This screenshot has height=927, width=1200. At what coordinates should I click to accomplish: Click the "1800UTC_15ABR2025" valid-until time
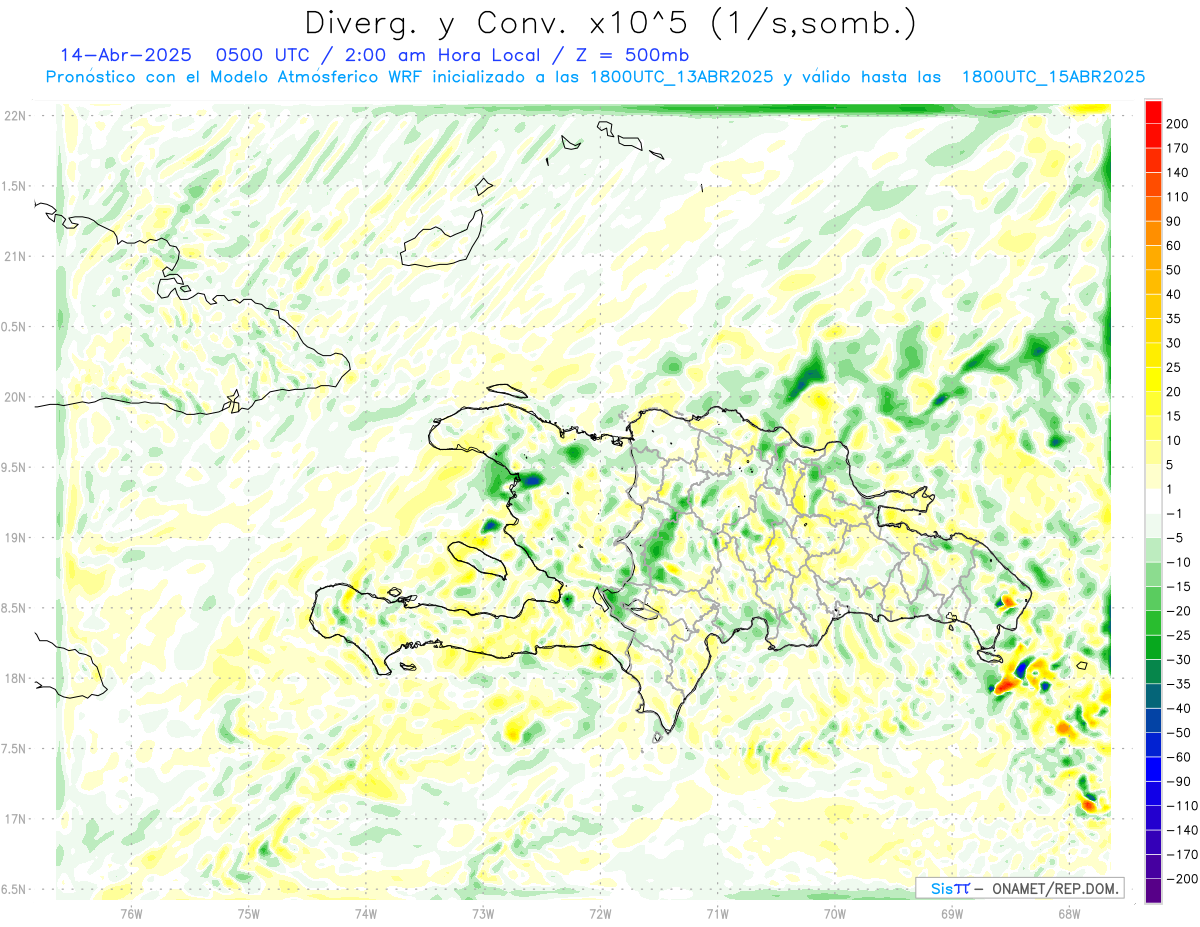tap(1053, 77)
